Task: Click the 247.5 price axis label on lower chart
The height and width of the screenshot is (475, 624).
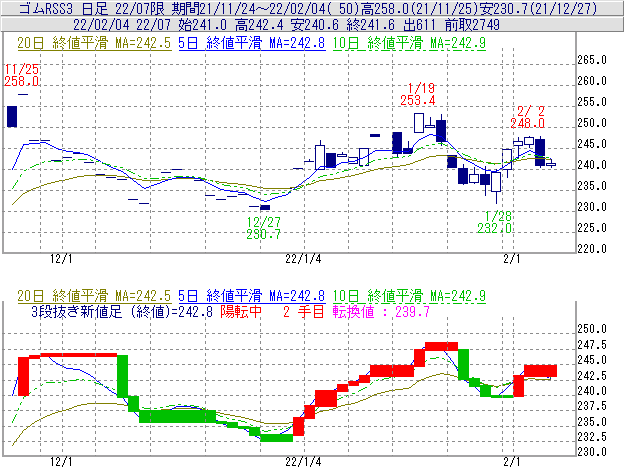Action: (592, 345)
